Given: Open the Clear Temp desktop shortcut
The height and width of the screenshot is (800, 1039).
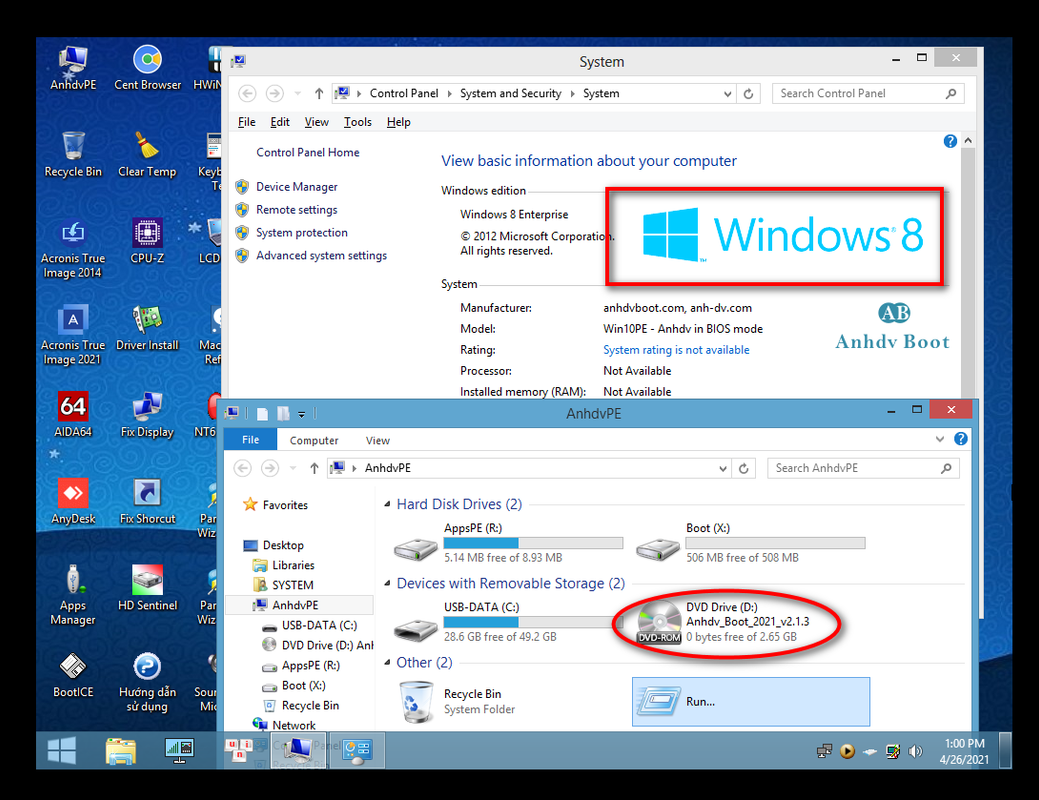Looking at the screenshot, I should tap(147, 154).
